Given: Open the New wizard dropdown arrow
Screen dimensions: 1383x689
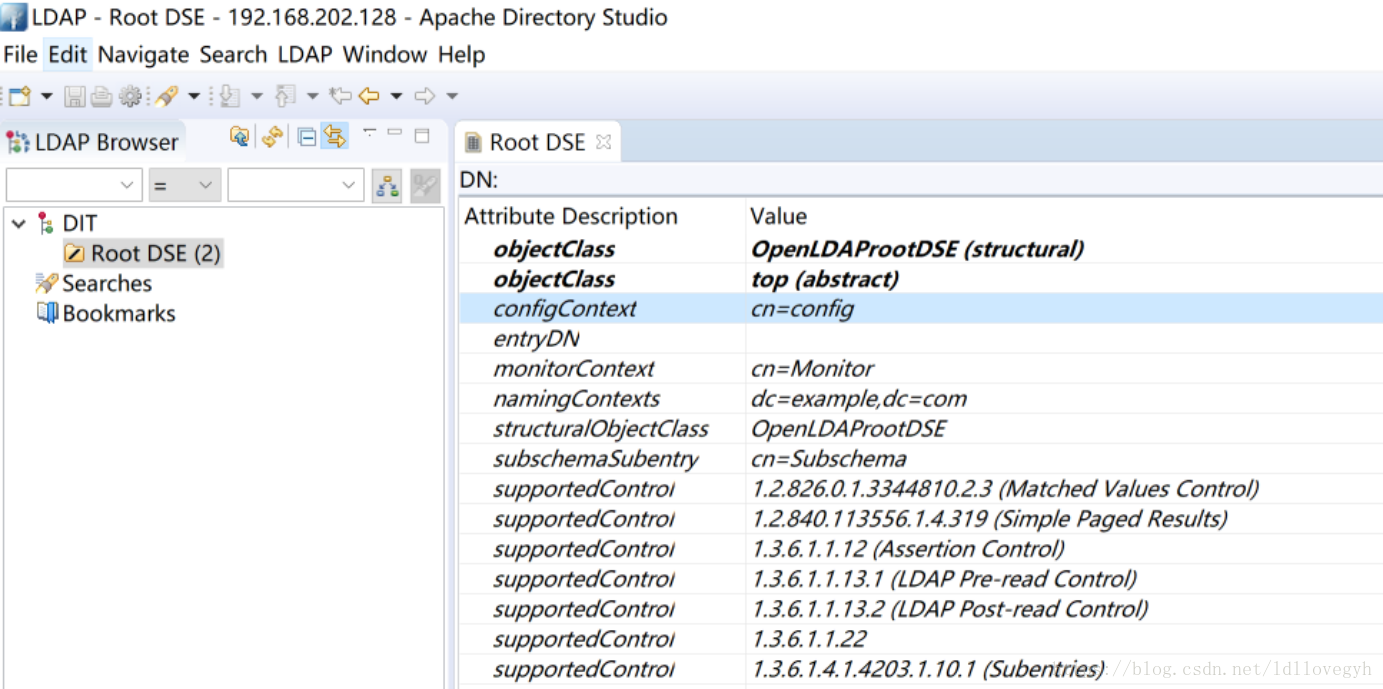Looking at the screenshot, I should click(x=47, y=96).
